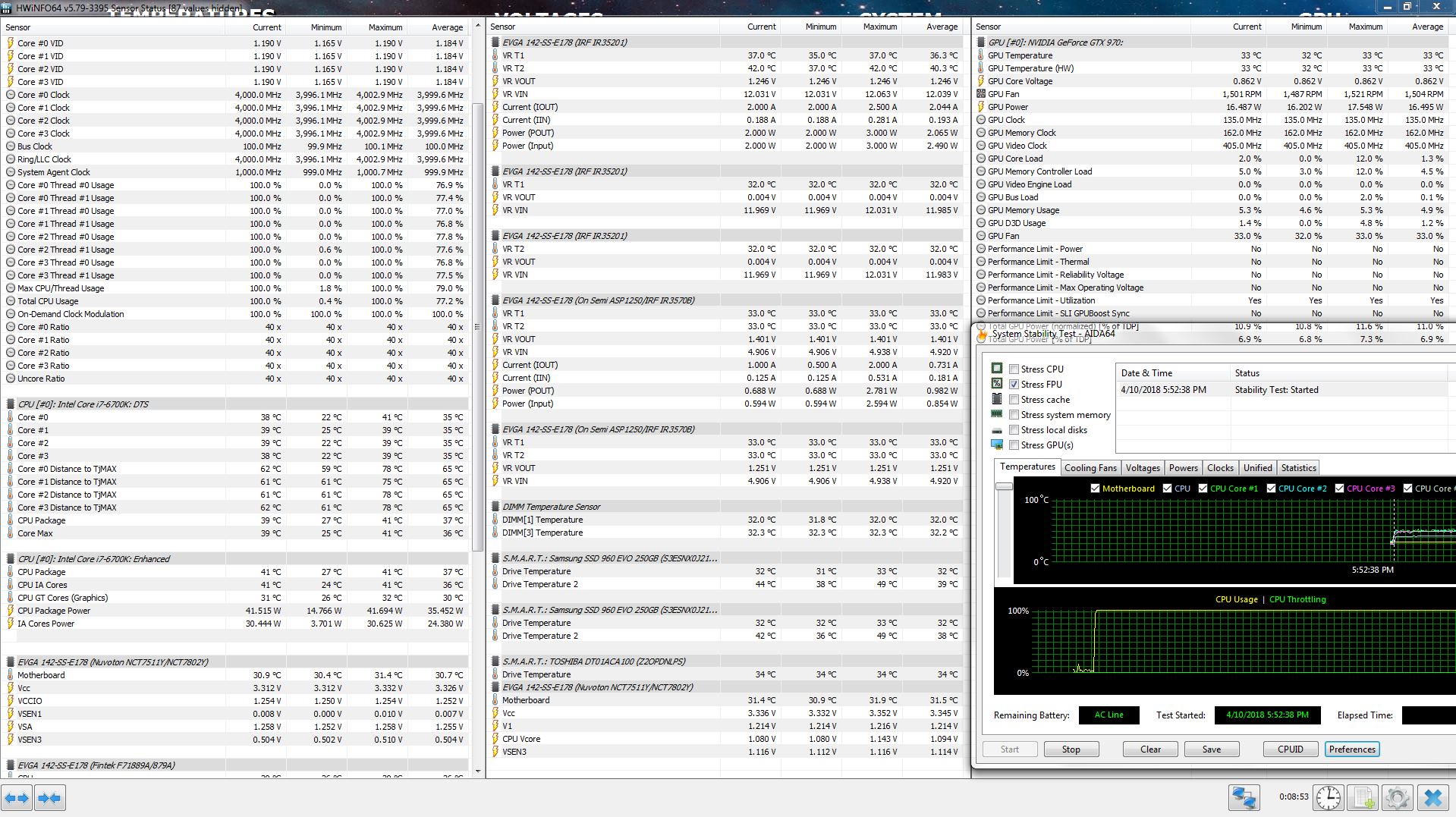Adjust the vertical slider beside the temperature graph

[1004, 486]
